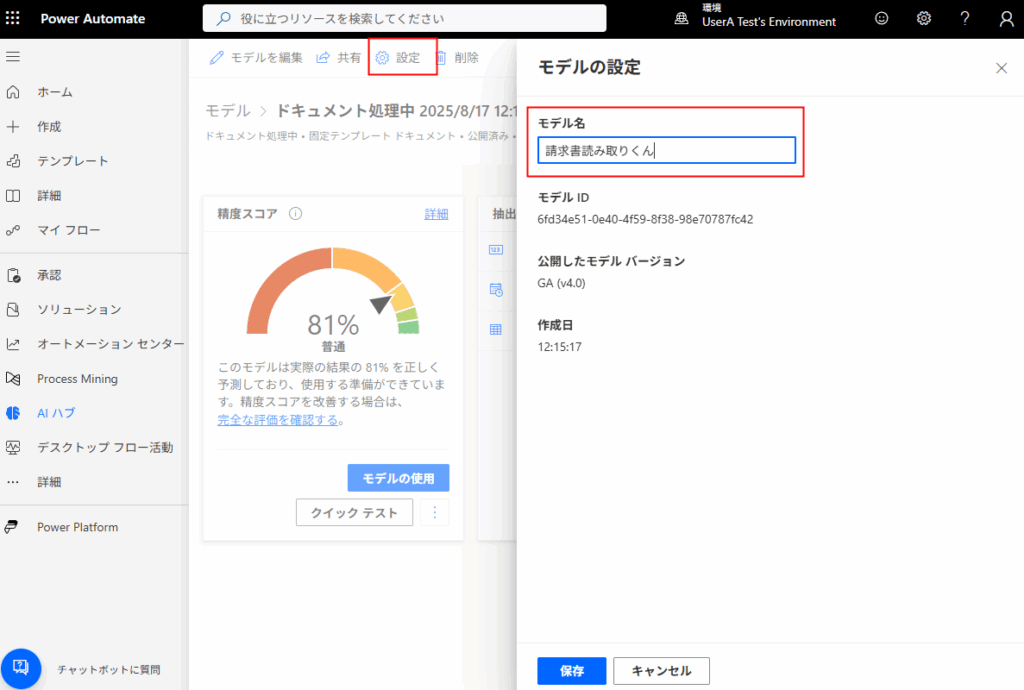Screen dimensions: 1024x690
Task: Click 共有 in the command bar
Action: click(x=338, y=58)
